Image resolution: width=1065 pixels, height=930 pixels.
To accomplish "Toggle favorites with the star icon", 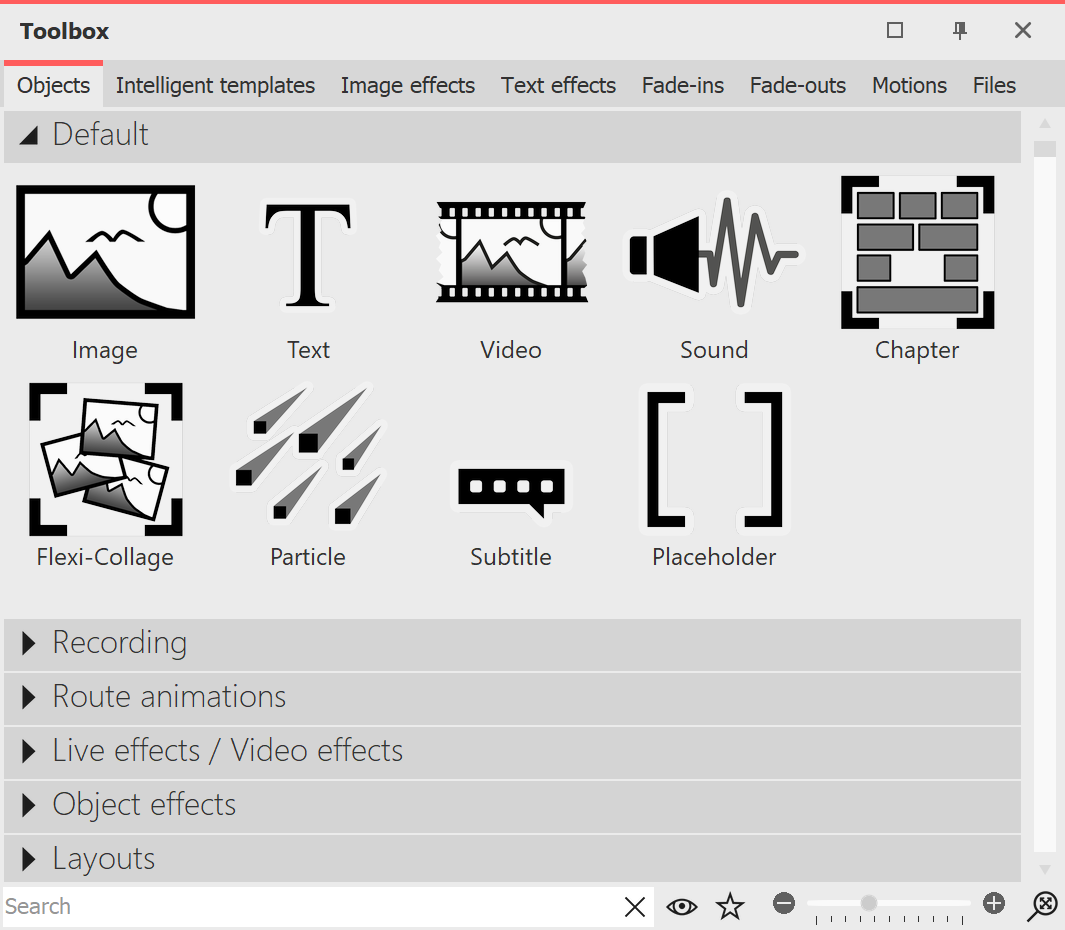I will [x=730, y=906].
